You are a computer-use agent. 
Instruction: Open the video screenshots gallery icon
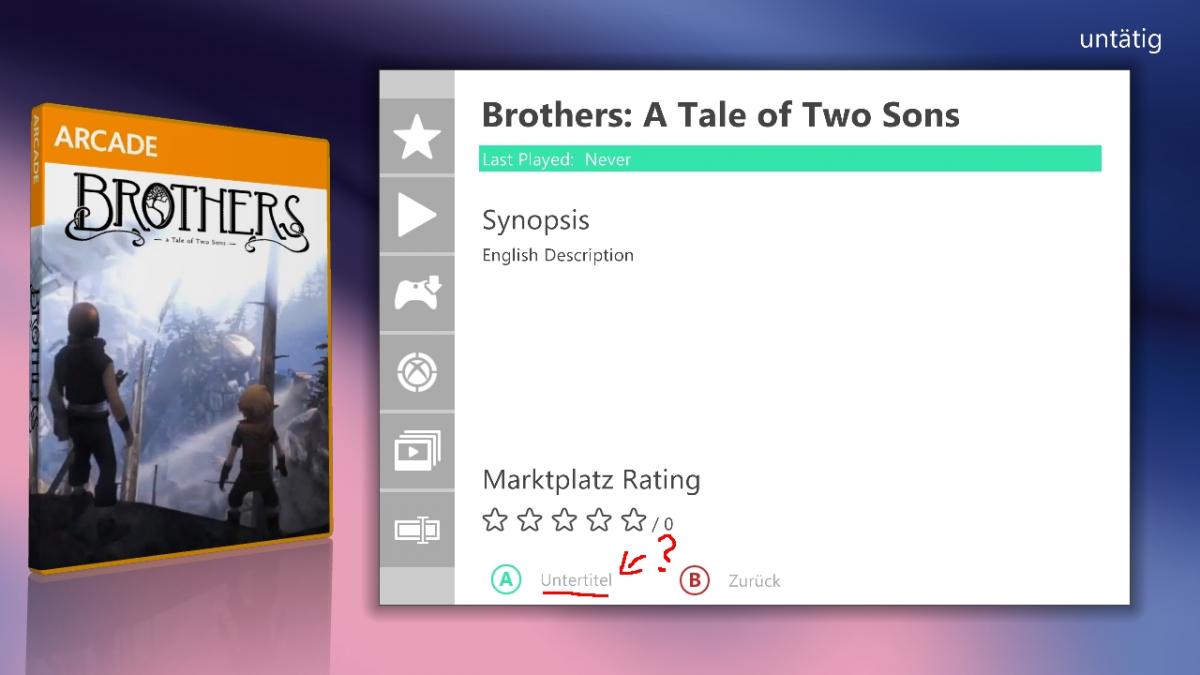pyautogui.click(x=417, y=451)
